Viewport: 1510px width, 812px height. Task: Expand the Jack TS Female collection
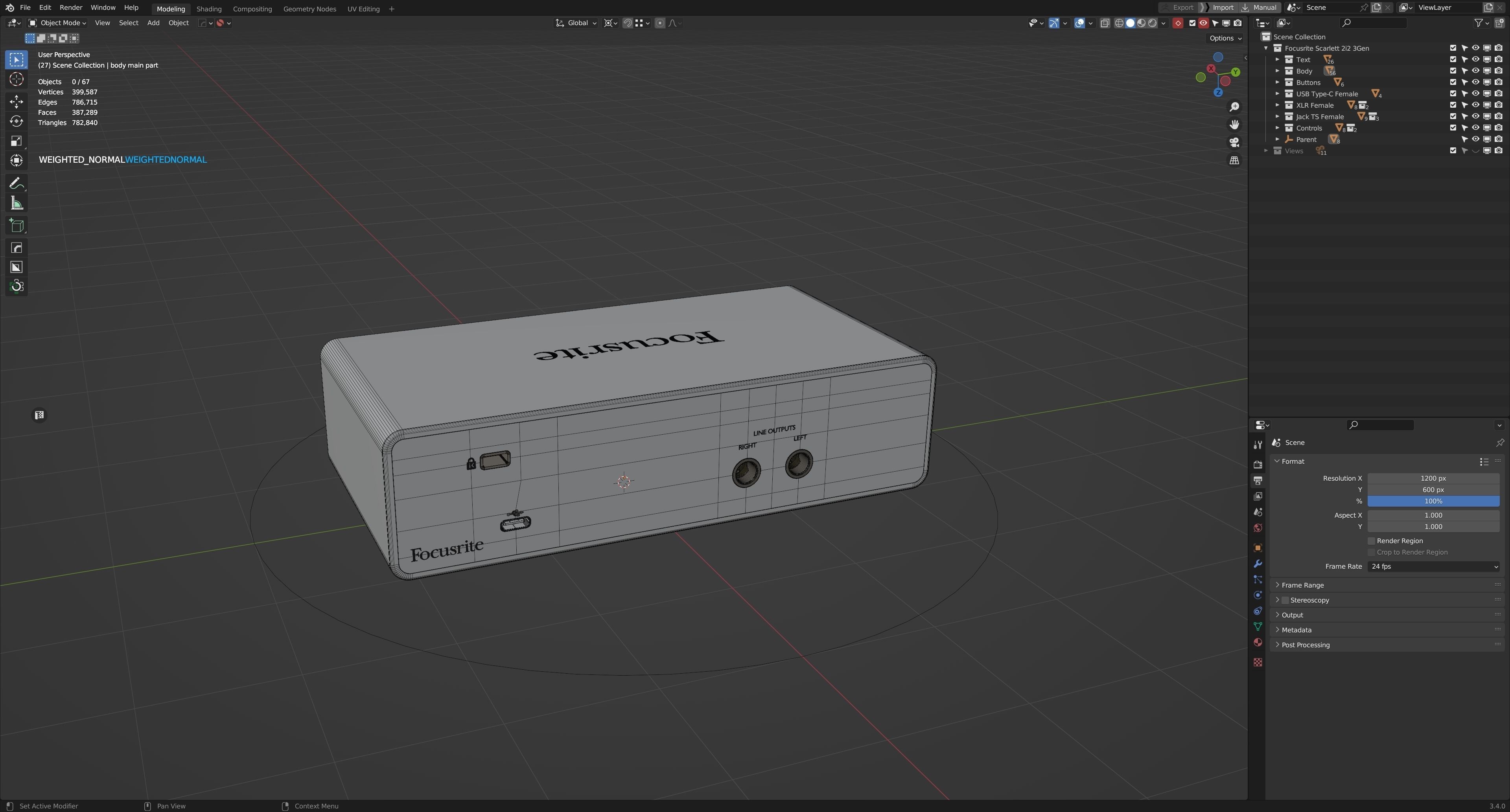1277,117
